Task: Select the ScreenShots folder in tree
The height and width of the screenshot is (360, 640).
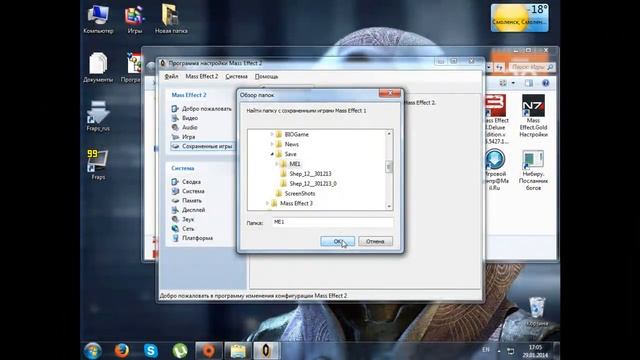Action: coord(295,193)
